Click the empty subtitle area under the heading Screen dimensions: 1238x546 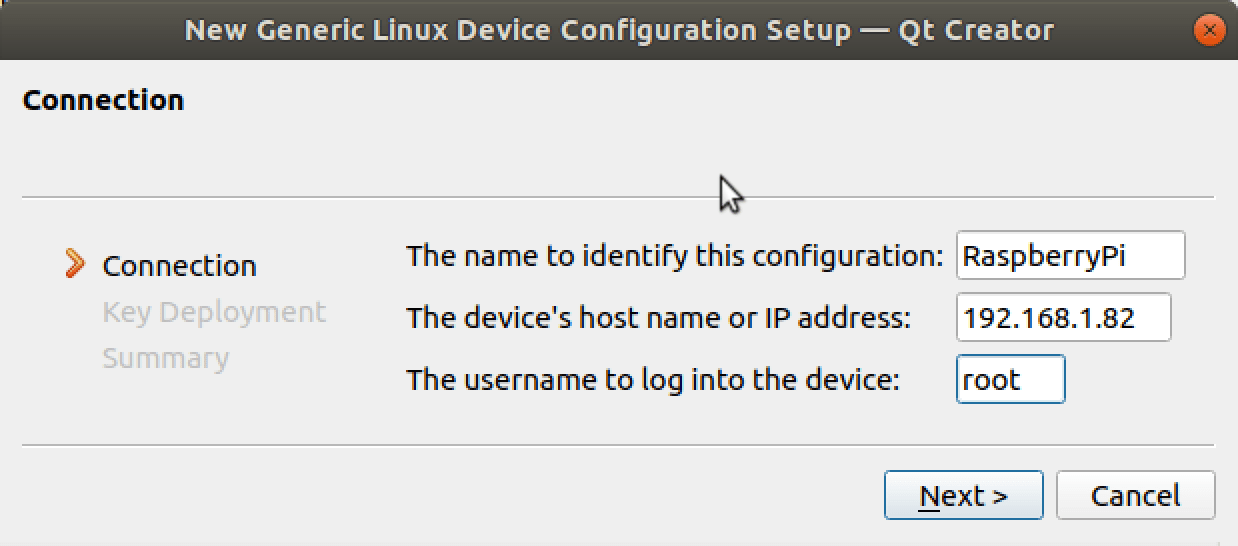(400, 150)
